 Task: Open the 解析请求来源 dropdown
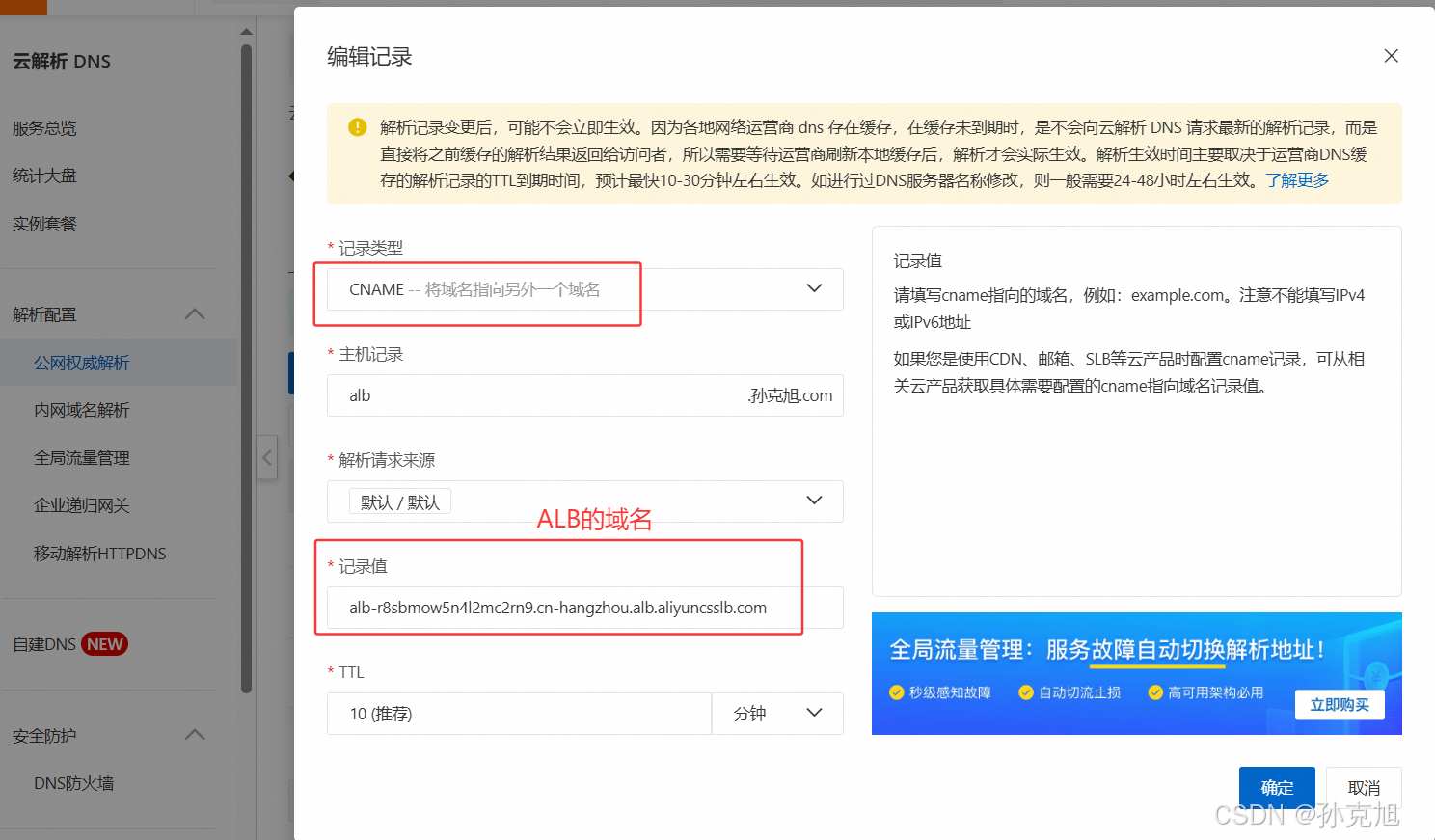point(585,501)
